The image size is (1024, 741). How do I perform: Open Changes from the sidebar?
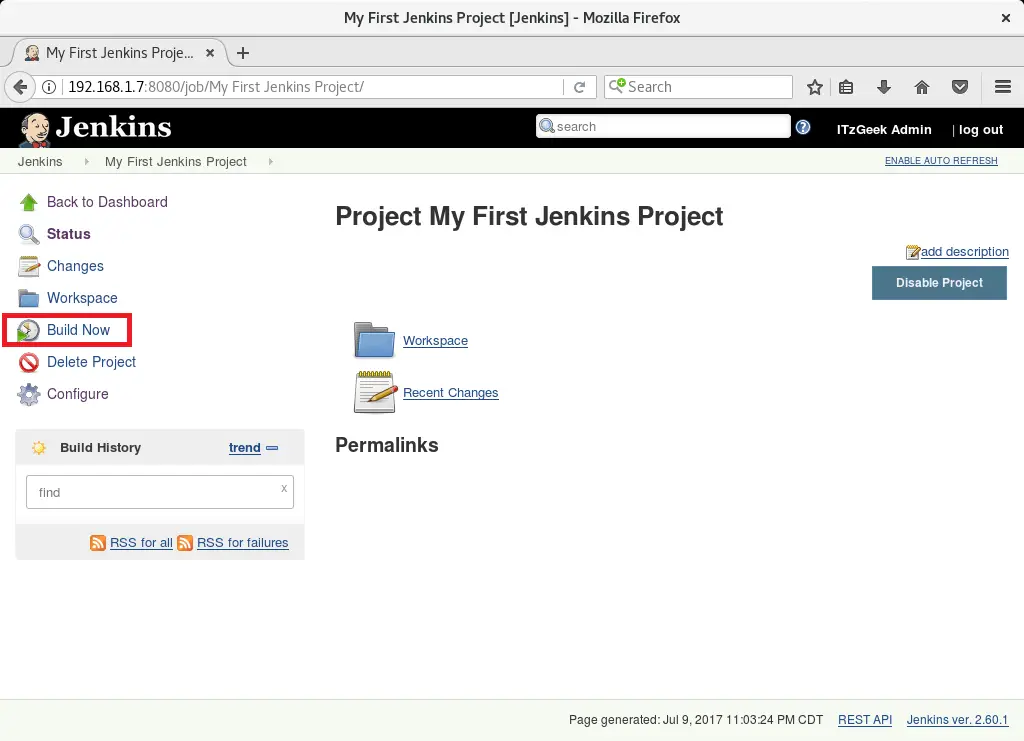pos(75,266)
